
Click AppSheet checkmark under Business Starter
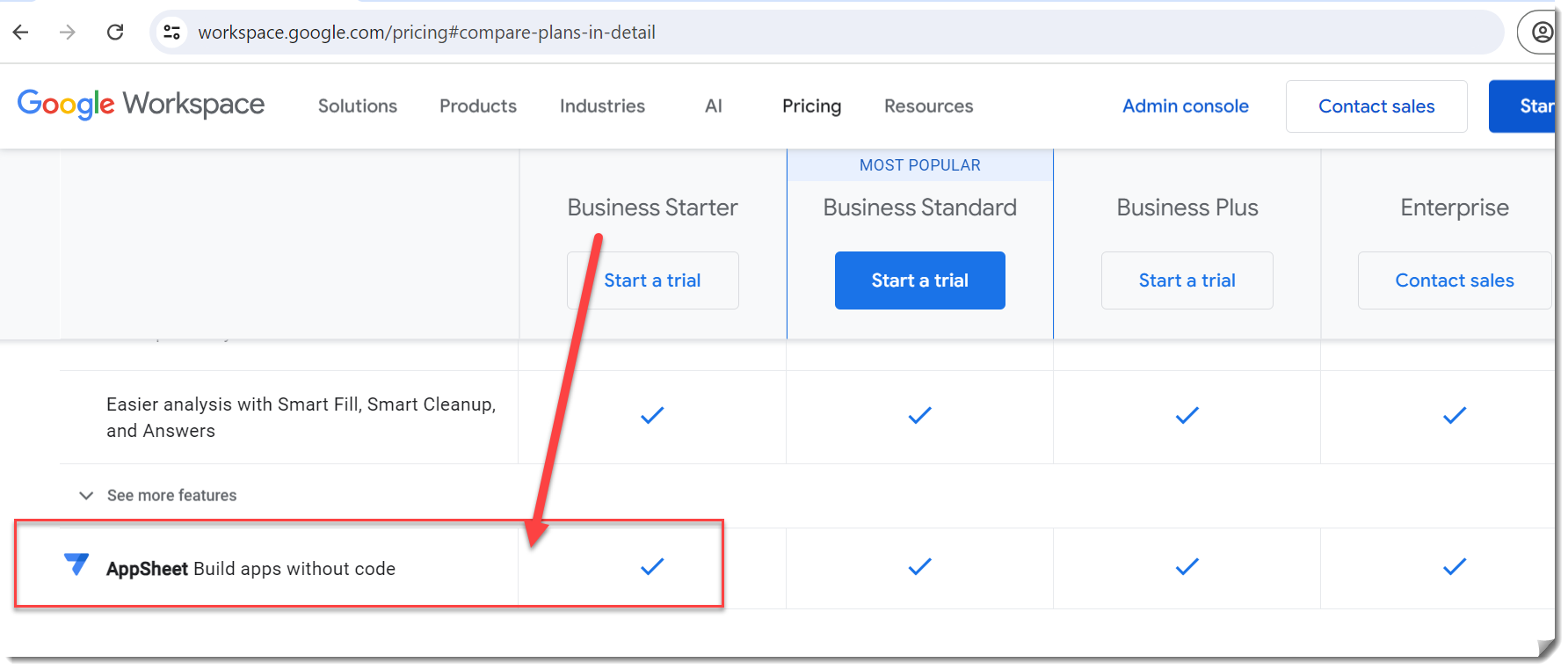(652, 567)
